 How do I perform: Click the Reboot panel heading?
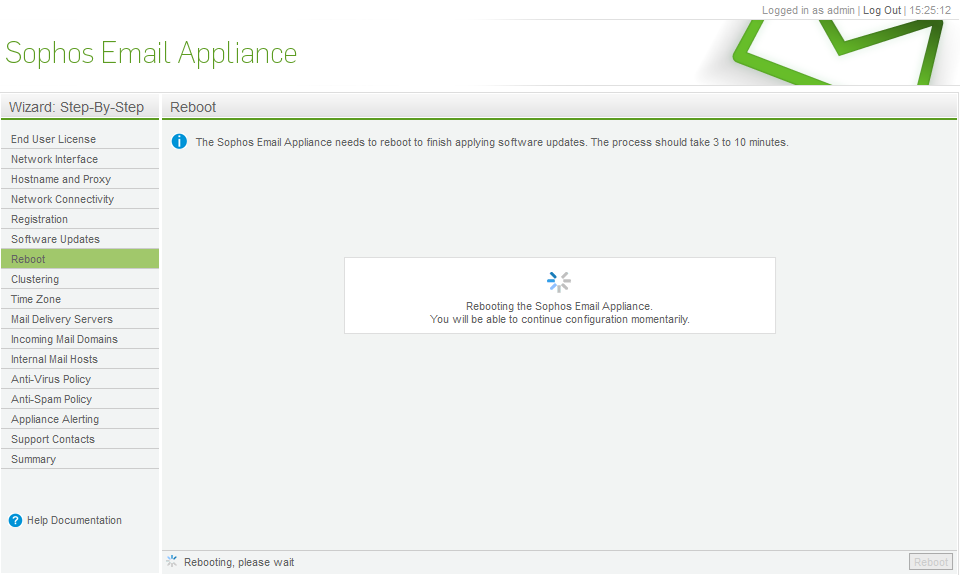[x=193, y=107]
